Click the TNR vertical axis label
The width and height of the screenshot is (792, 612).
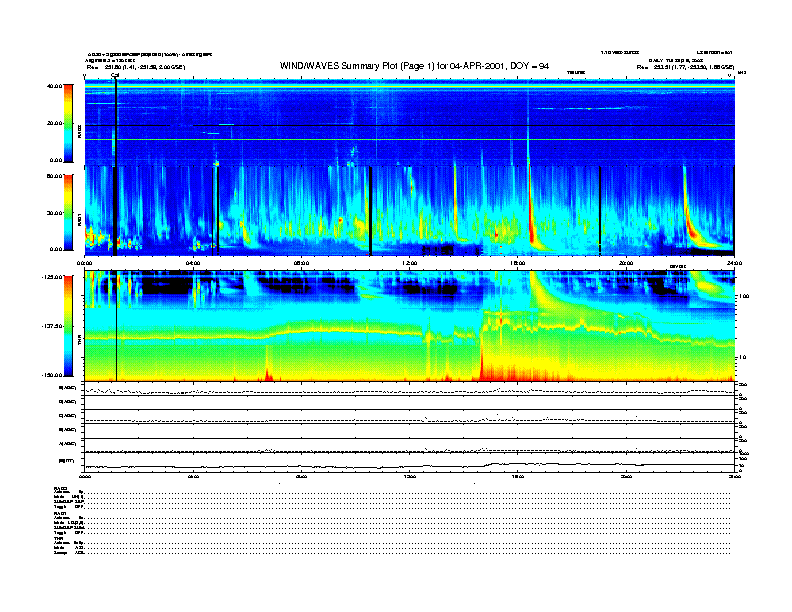pyautogui.click(x=79, y=342)
